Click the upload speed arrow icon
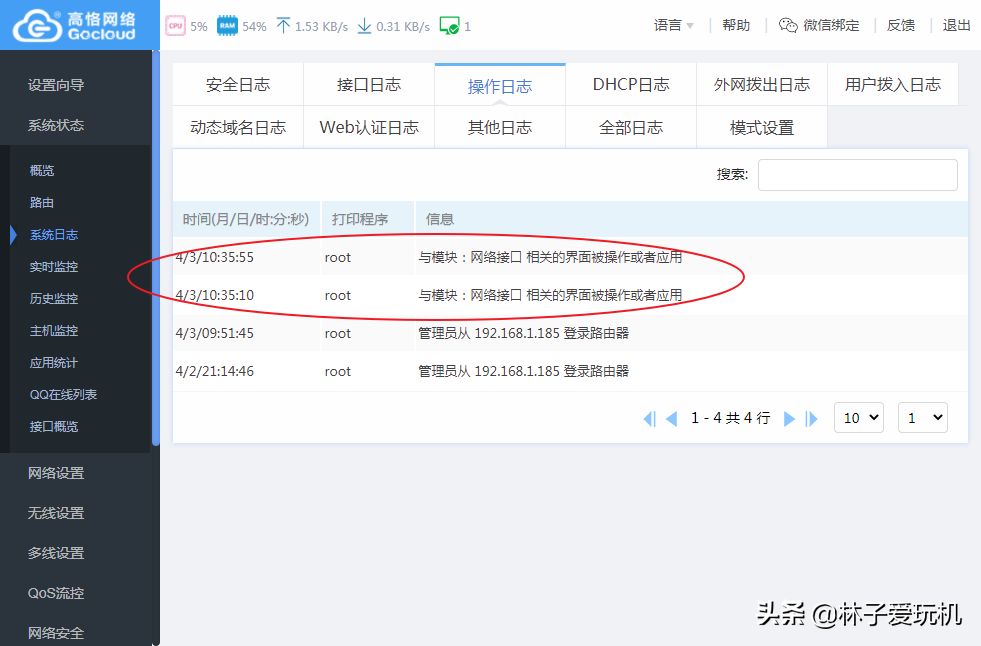This screenshot has width=981, height=646. click(283, 26)
